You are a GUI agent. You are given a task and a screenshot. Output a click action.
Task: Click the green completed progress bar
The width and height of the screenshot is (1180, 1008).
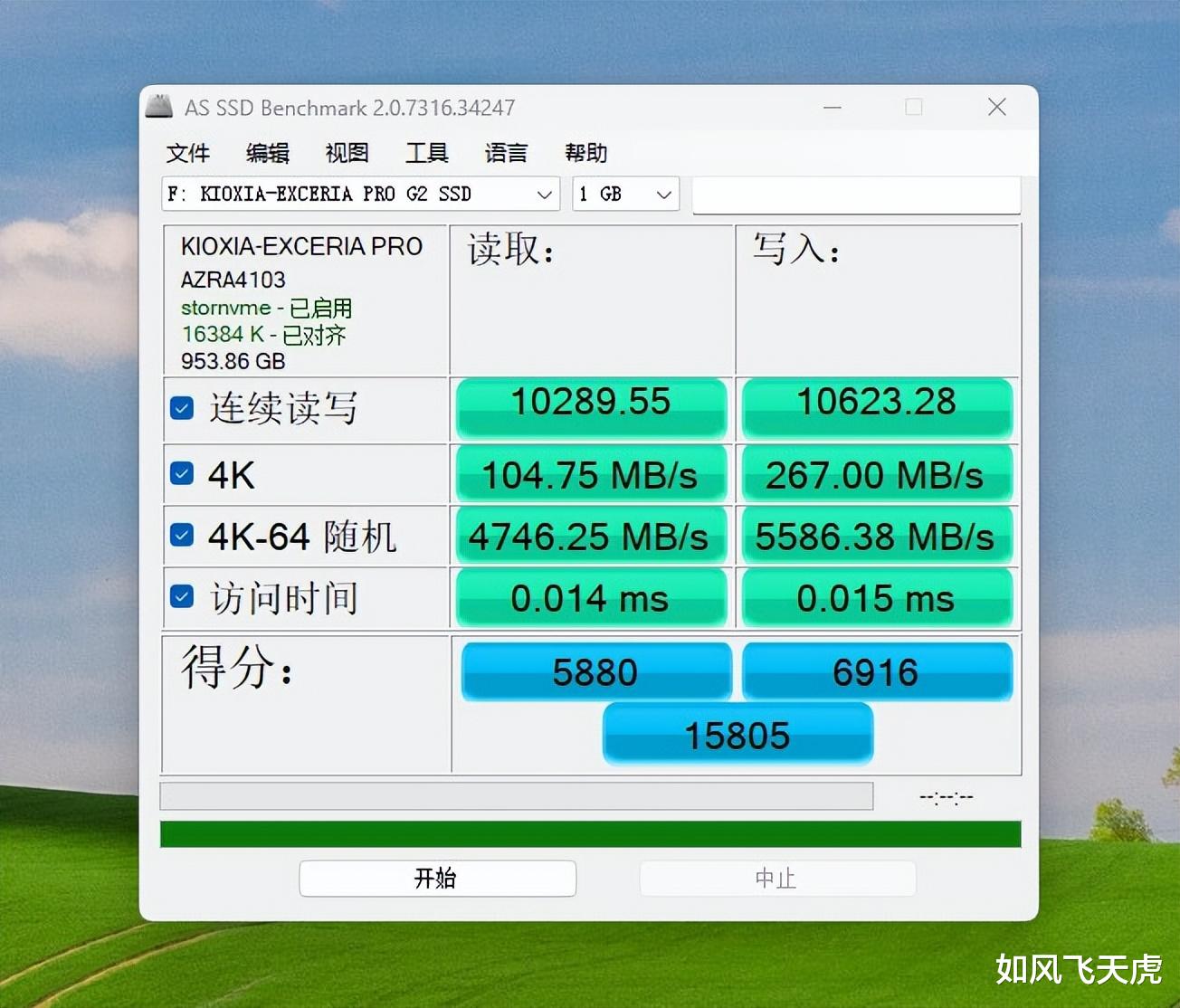[x=590, y=833]
